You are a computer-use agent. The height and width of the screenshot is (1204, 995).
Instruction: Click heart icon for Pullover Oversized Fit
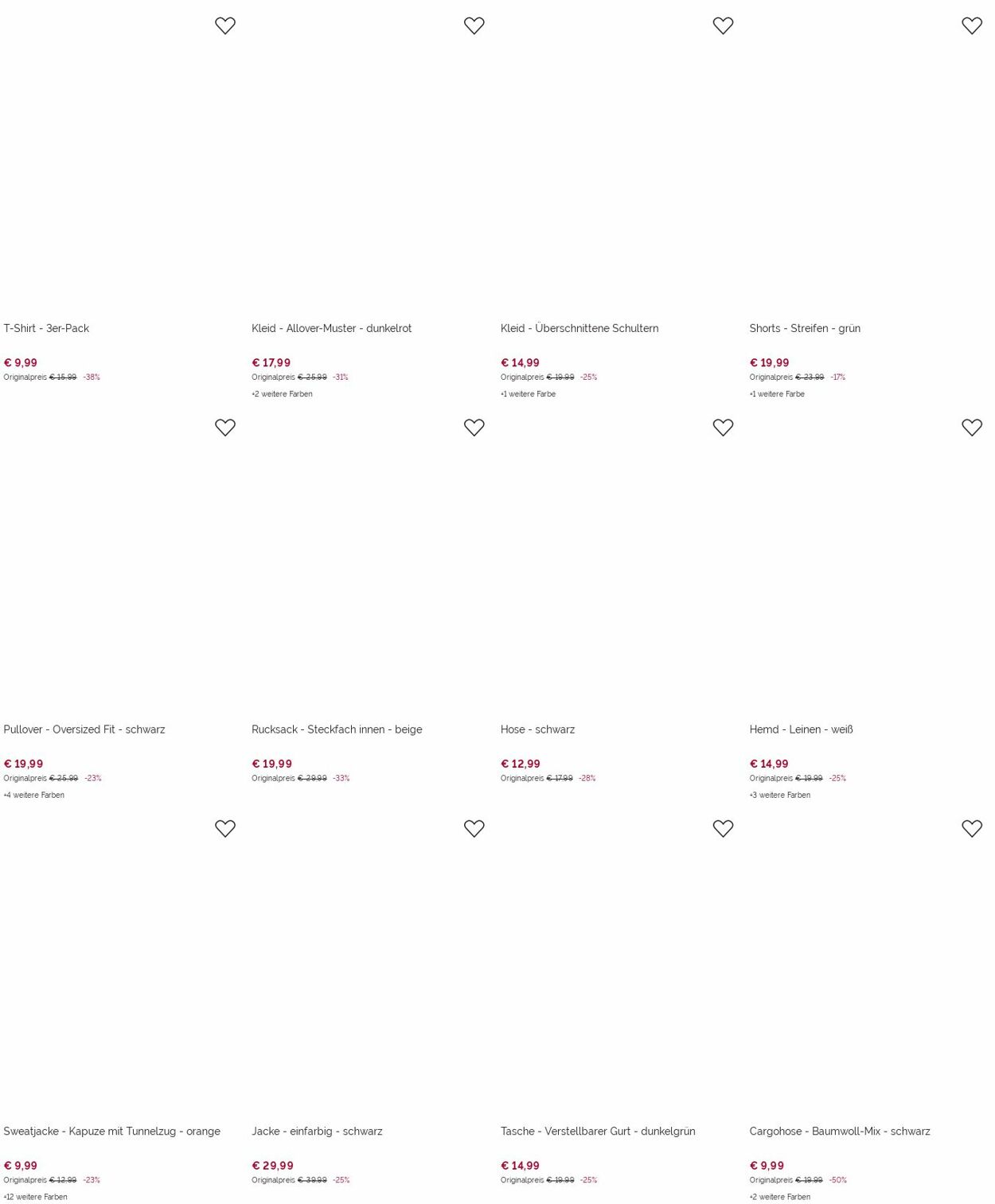(225, 427)
